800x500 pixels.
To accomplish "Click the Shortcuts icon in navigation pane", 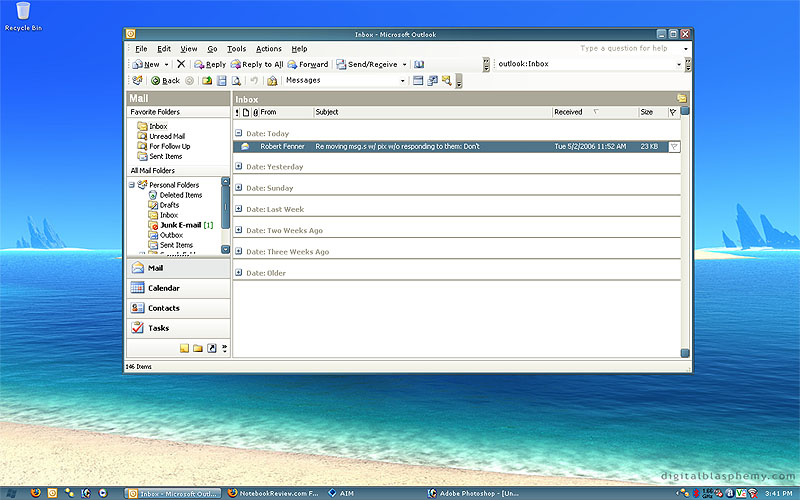I will (x=211, y=348).
